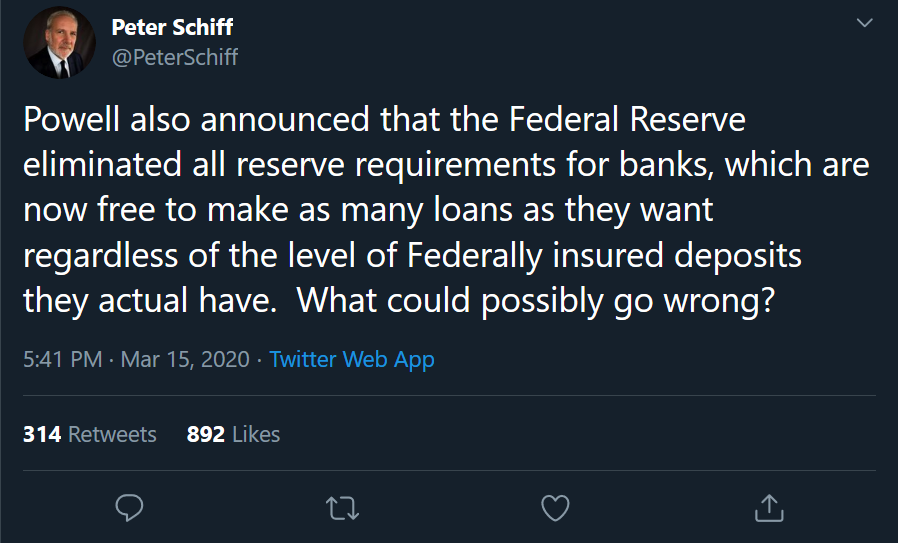This screenshot has height=543, width=898.
Task: Click the phrase "Federally insured deposits"
Action: pos(604,256)
